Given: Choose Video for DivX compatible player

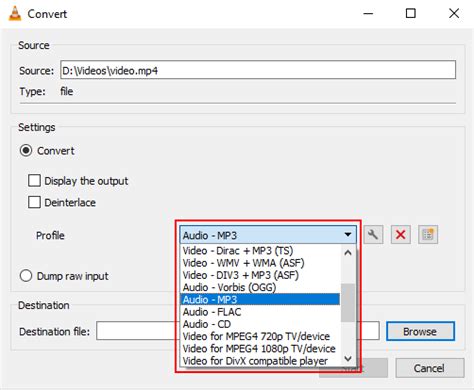Looking at the screenshot, I should tap(260, 361).
